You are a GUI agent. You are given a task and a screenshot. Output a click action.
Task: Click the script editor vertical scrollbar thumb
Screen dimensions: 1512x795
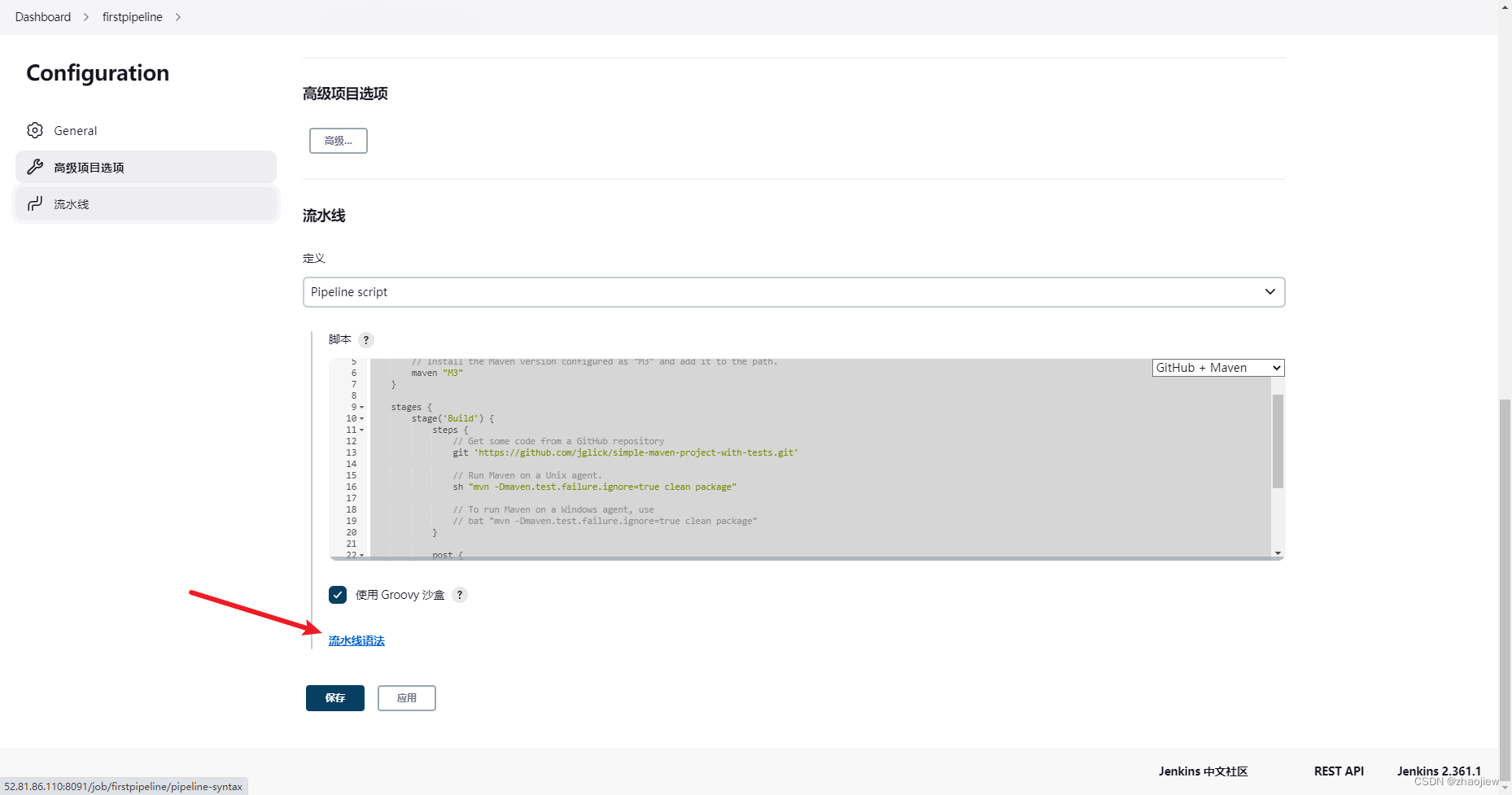[x=1278, y=441]
